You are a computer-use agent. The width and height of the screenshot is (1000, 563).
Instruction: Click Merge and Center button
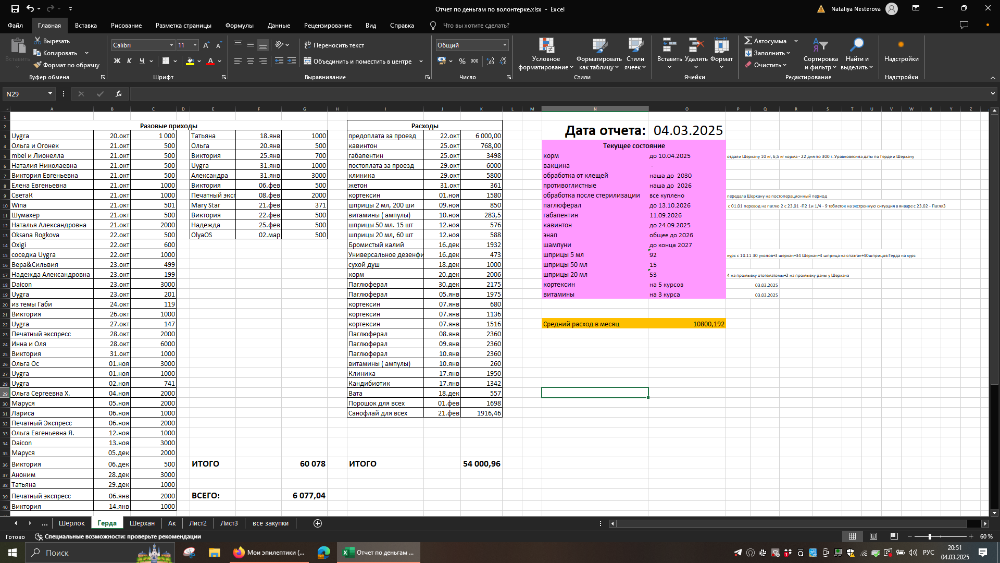coord(357,61)
